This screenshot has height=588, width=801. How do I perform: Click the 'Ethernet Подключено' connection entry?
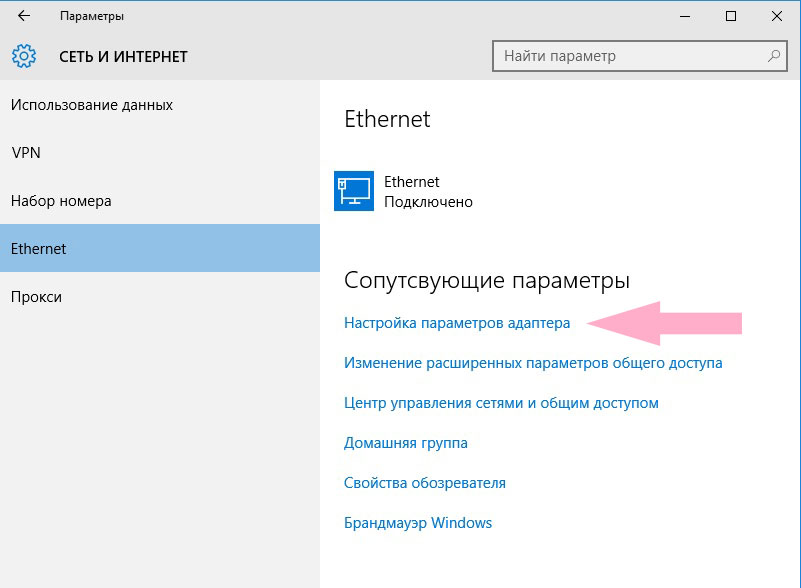404,192
